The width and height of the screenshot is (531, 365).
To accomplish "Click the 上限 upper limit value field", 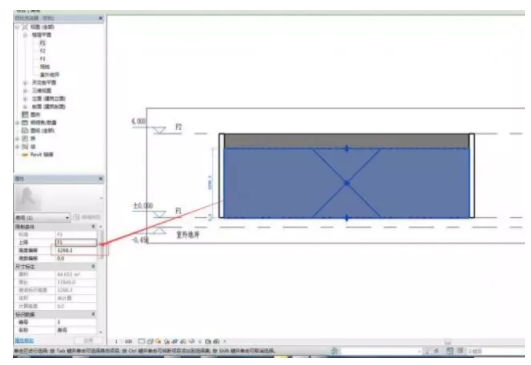I will tap(76, 242).
